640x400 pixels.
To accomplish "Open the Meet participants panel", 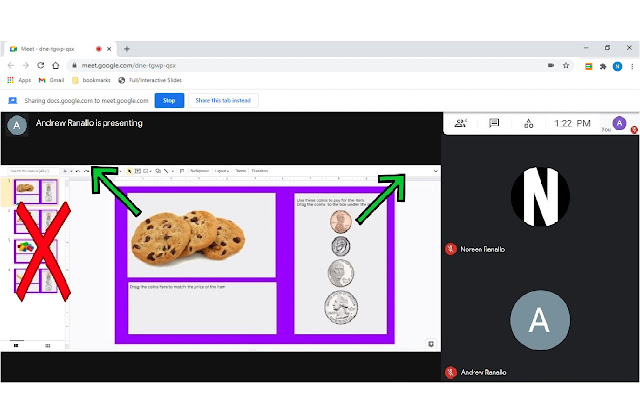I will coord(460,123).
